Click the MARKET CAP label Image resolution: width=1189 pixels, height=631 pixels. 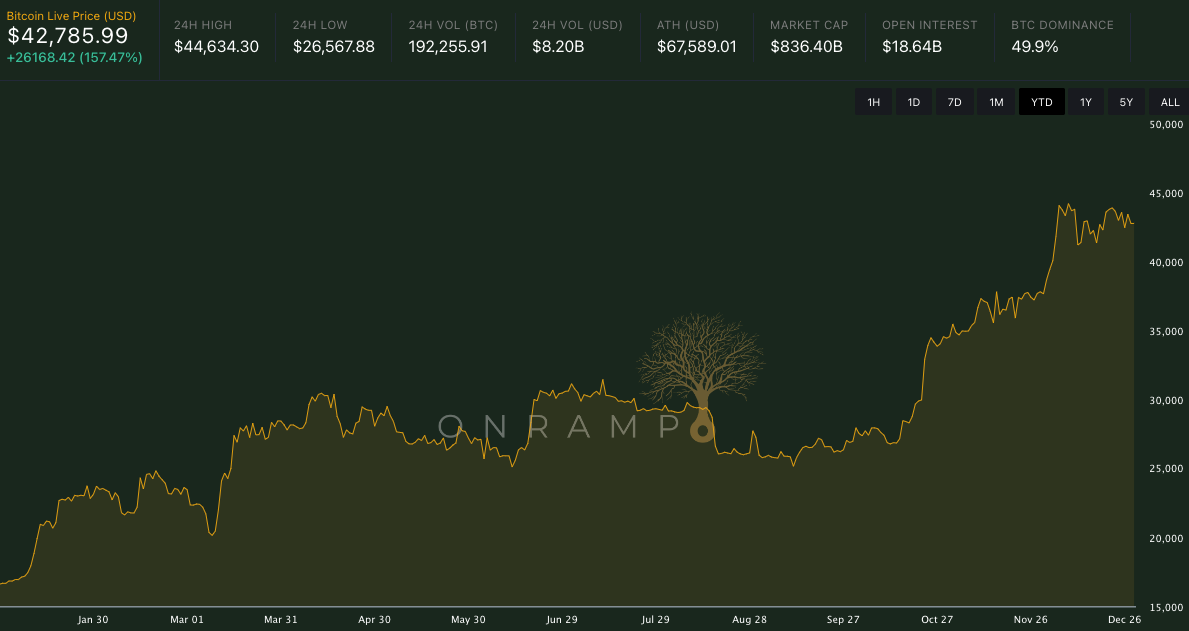click(x=809, y=25)
